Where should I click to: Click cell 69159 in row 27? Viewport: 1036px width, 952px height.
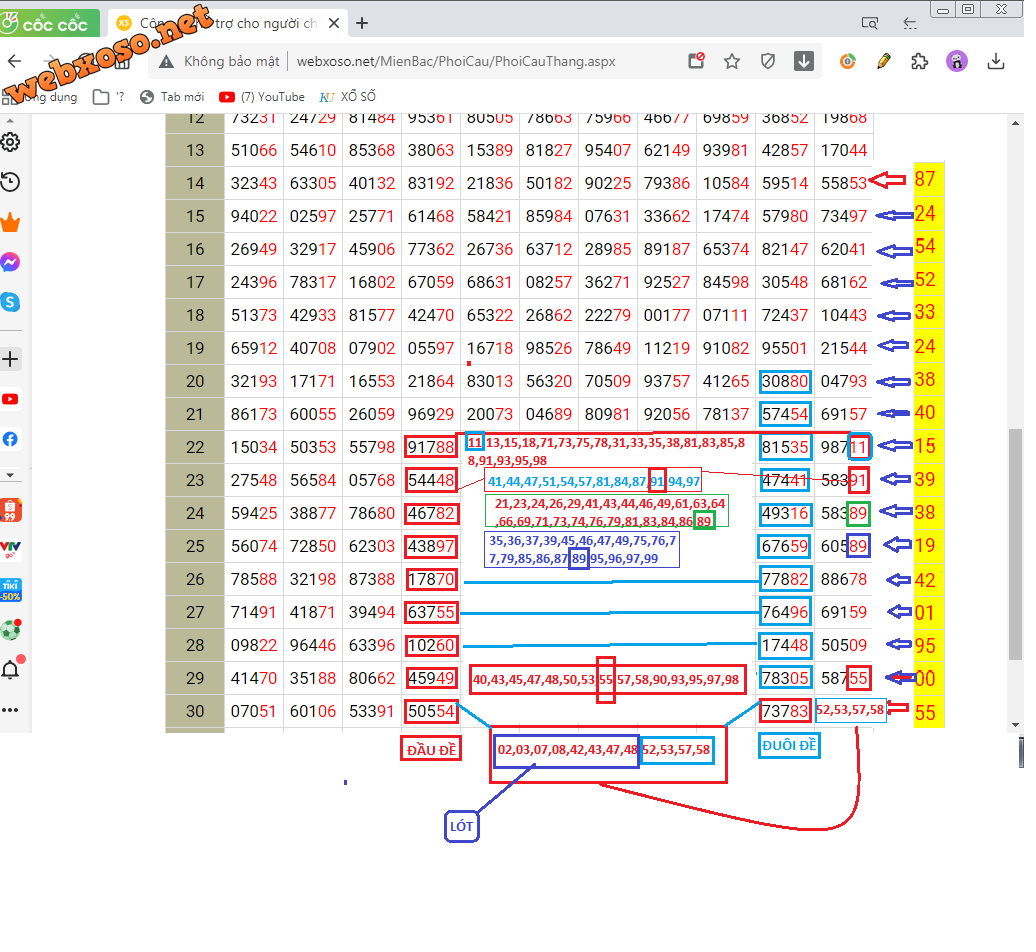(x=844, y=612)
